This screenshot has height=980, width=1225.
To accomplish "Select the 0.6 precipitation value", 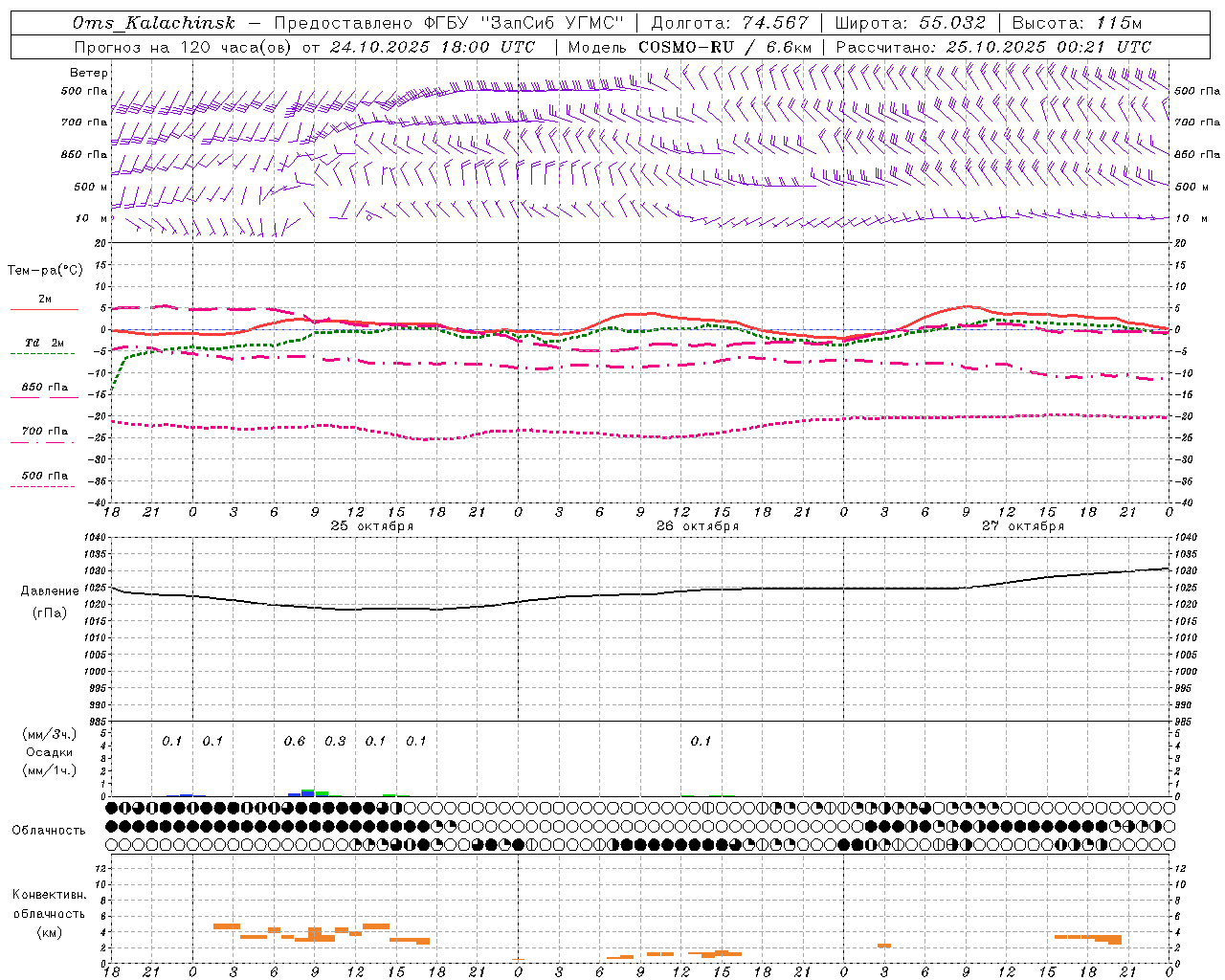I will click(x=295, y=742).
